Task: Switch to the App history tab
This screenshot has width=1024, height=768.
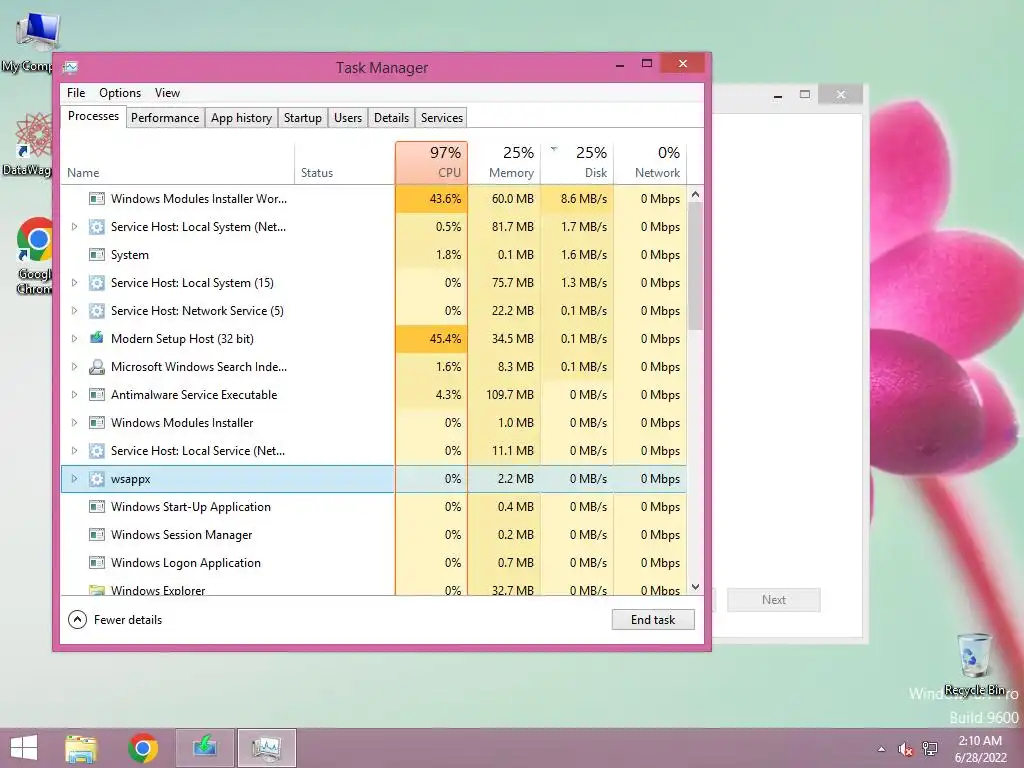Action: point(241,118)
